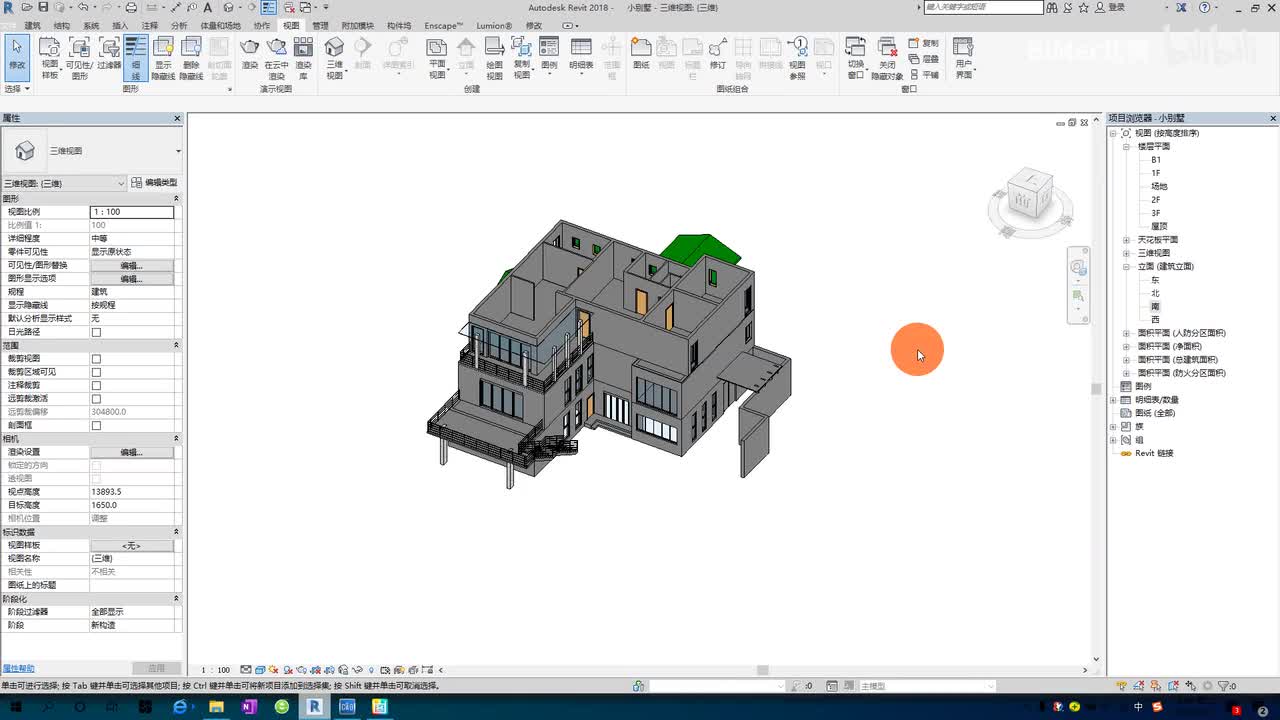Click the ViewCube in the 3D view
The height and width of the screenshot is (720, 1280).
(1029, 194)
